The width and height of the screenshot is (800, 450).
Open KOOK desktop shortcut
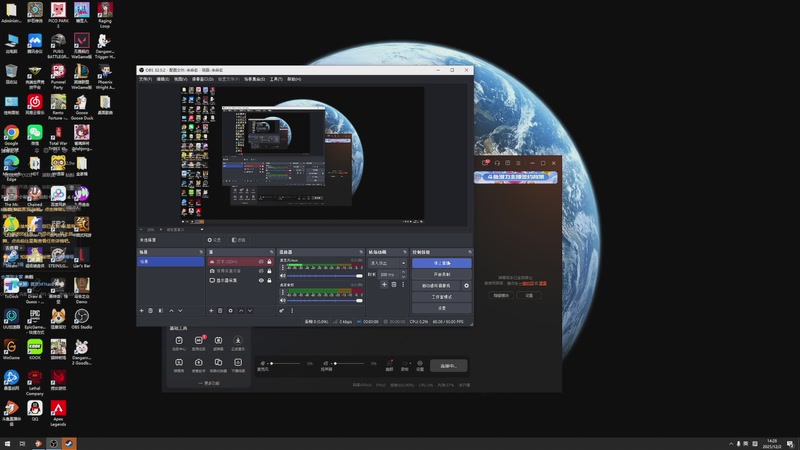pyautogui.click(x=35, y=349)
